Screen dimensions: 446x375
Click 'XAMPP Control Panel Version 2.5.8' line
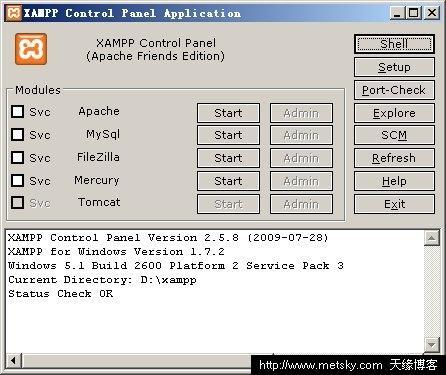coord(168,238)
